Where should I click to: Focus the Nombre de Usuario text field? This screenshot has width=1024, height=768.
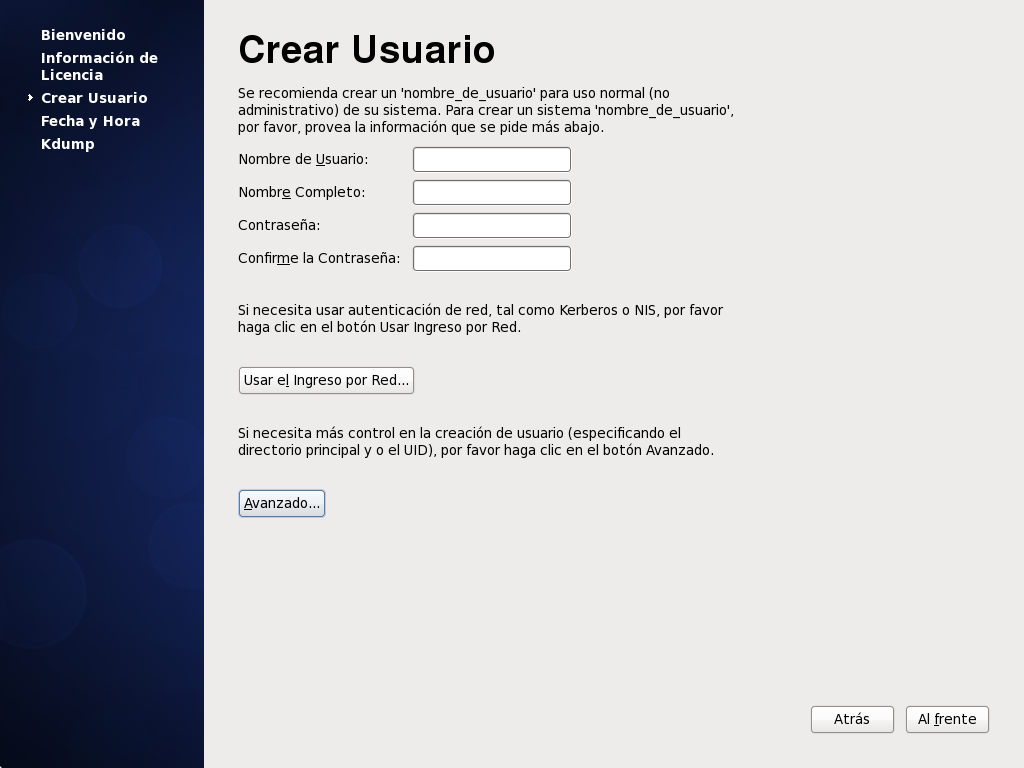(491, 160)
